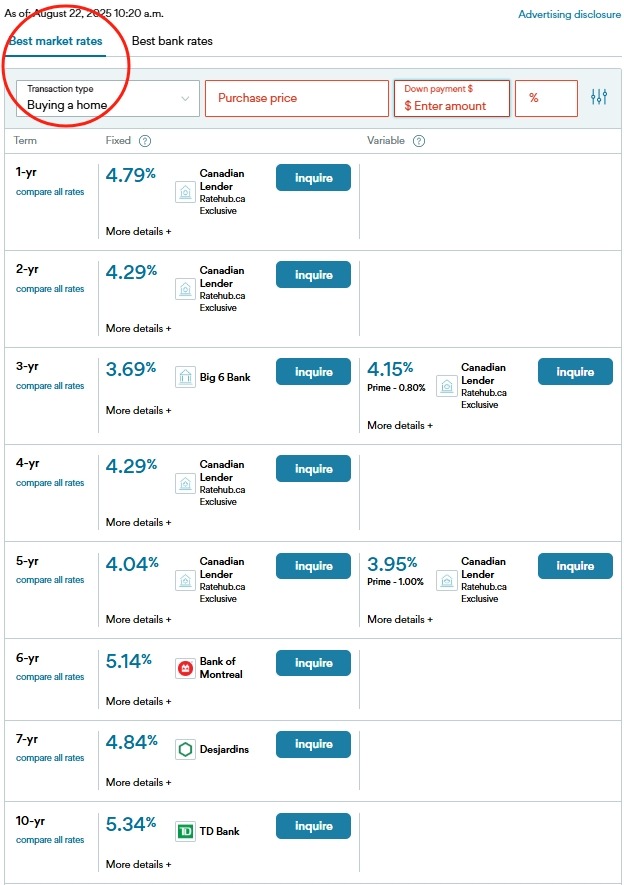
Task: Click the Variable rate help question icon
Action: pyautogui.click(x=419, y=141)
